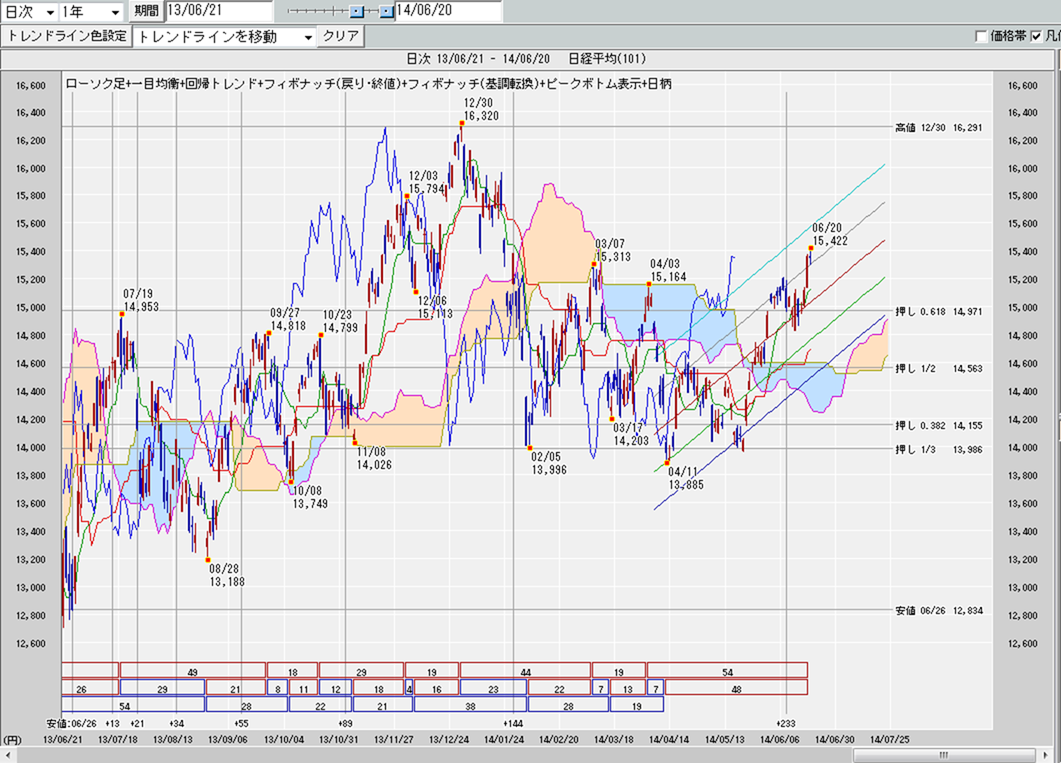Click the 11/08 14,026 bottom label
1061x763 pixels.
(x=374, y=459)
